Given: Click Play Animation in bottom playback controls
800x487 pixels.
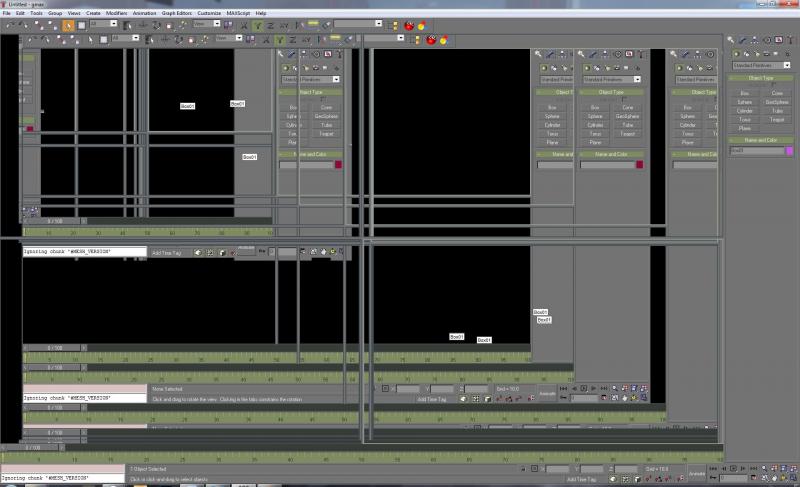Looking at the screenshot, I should click(733, 469).
